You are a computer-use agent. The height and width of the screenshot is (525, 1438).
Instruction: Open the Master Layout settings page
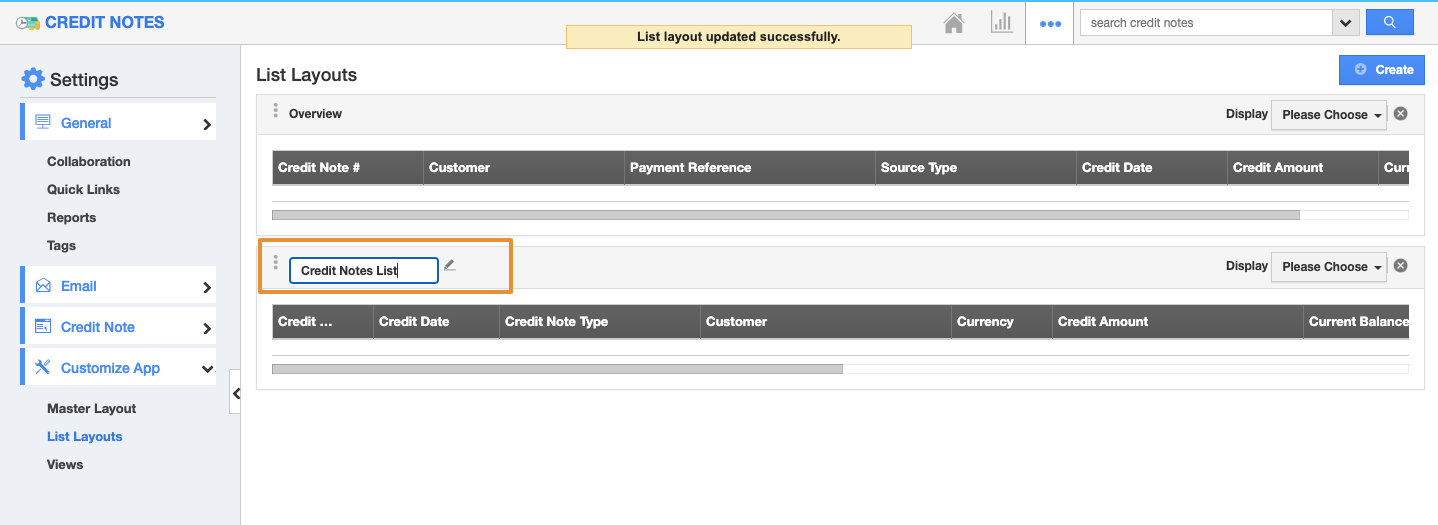(91, 409)
